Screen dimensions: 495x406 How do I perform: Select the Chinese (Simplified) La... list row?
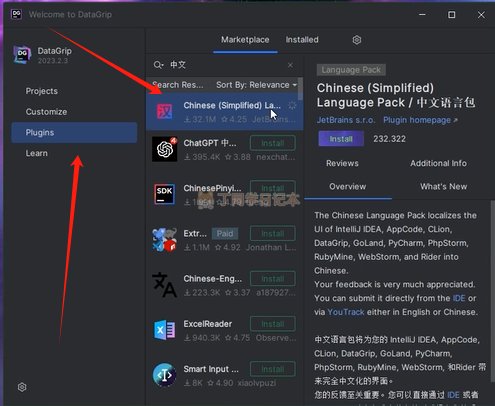pos(225,111)
